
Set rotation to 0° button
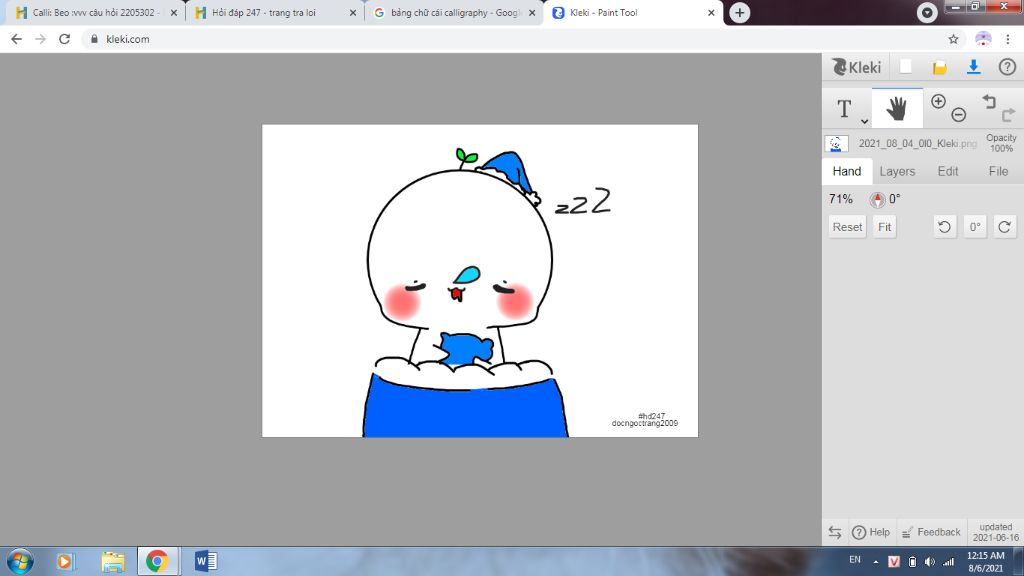pos(974,227)
